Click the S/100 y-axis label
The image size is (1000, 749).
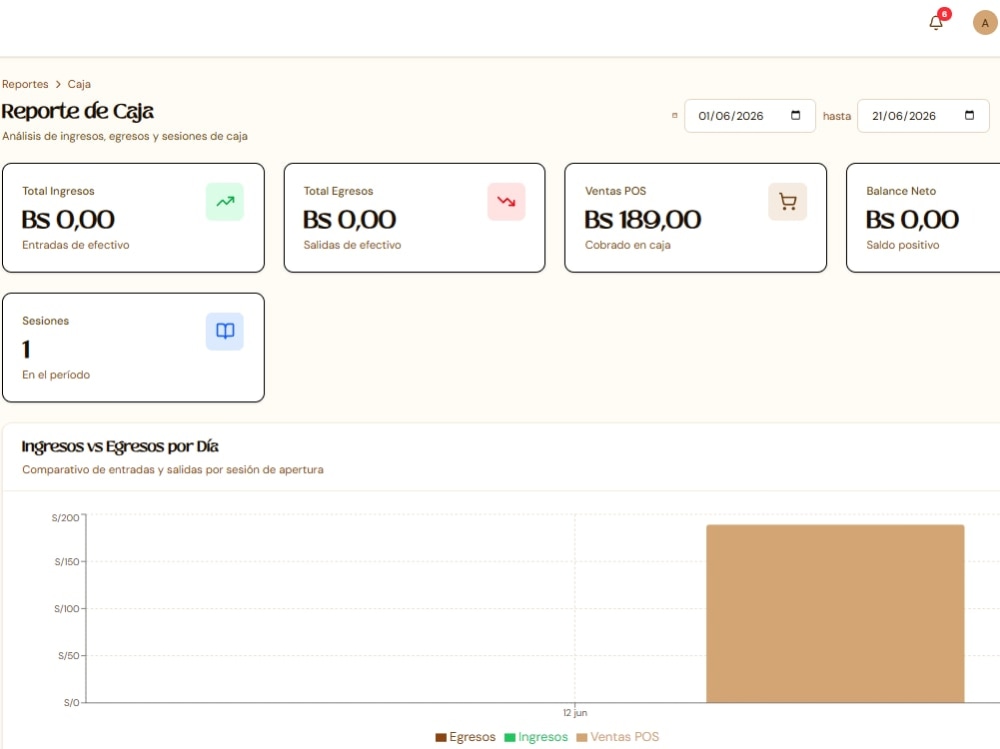point(67,609)
